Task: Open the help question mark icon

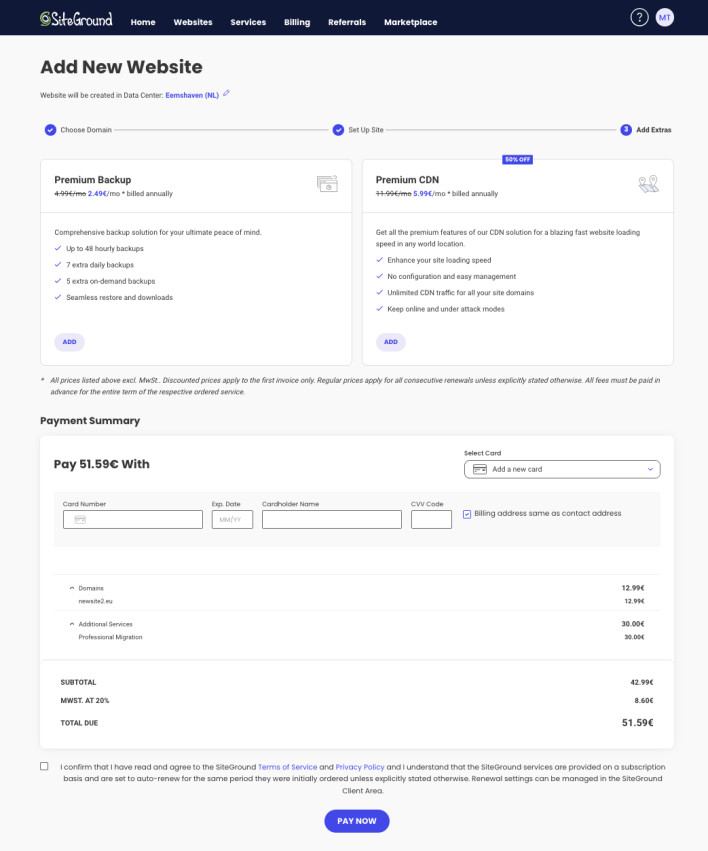Action: click(639, 17)
